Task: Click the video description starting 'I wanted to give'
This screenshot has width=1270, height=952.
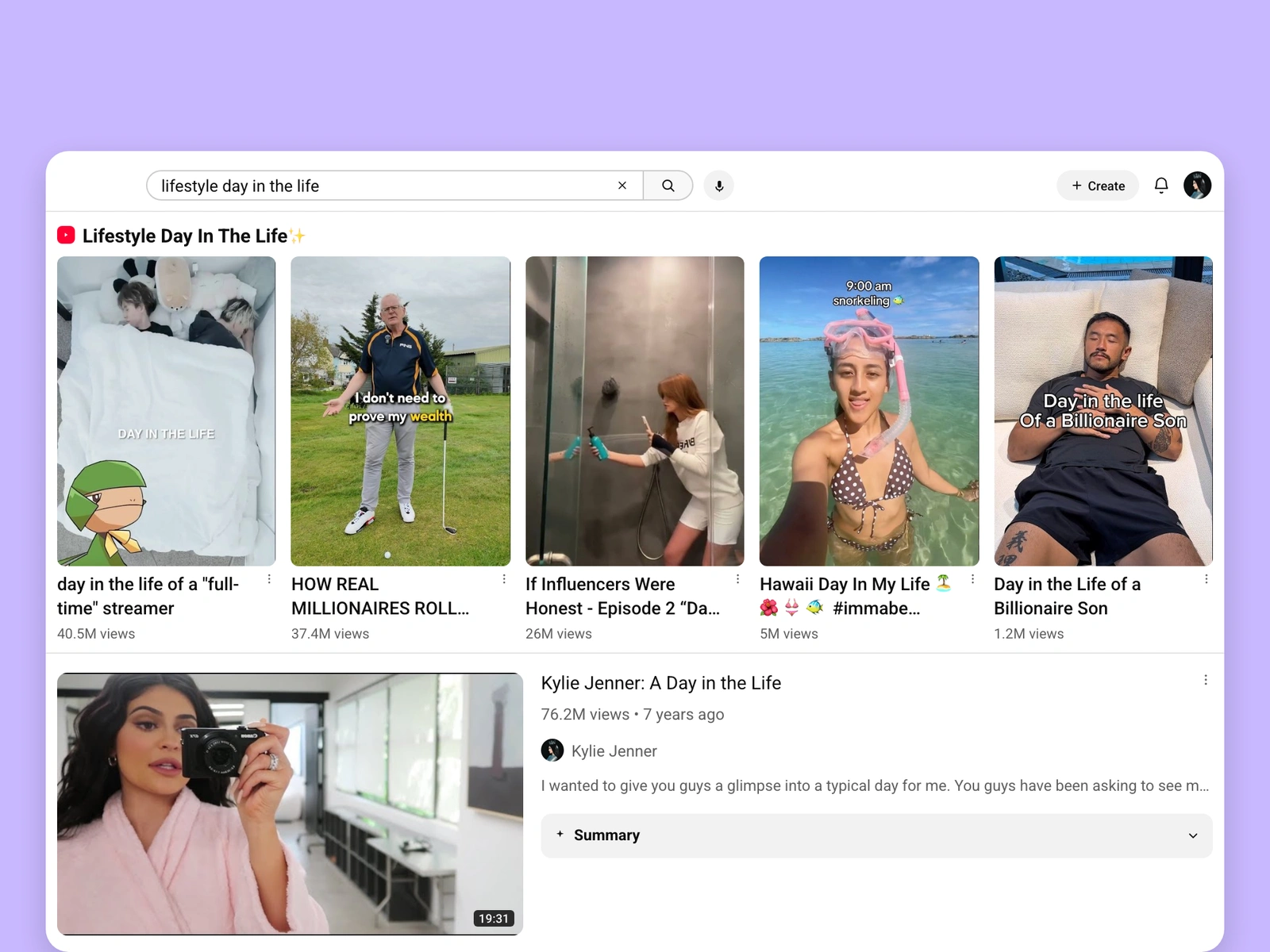Action: [876, 785]
